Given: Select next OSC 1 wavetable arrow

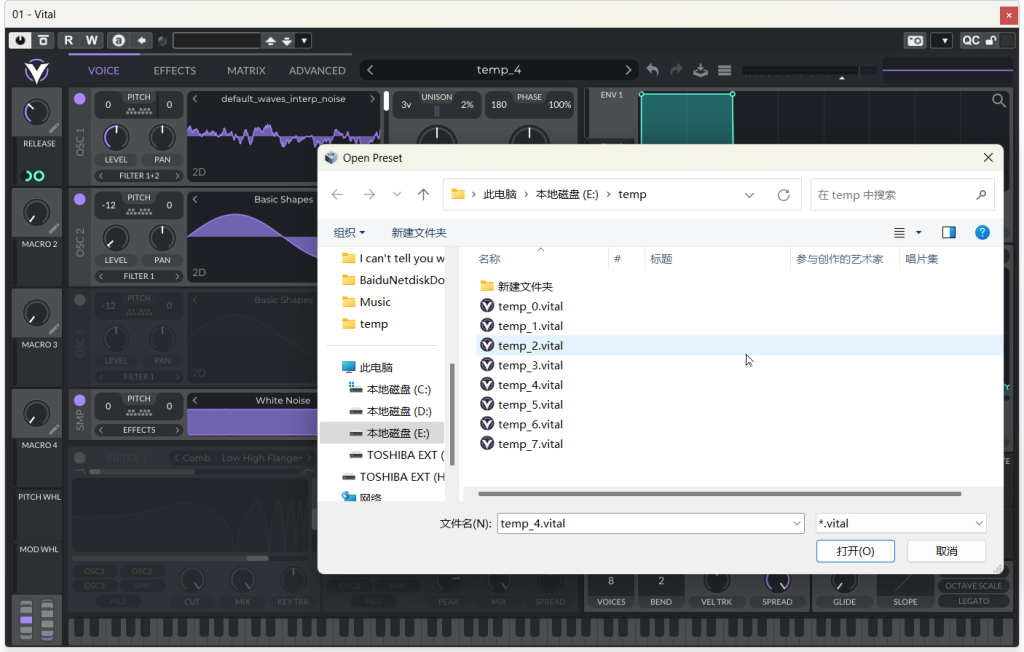Looking at the screenshot, I should 373,99.
